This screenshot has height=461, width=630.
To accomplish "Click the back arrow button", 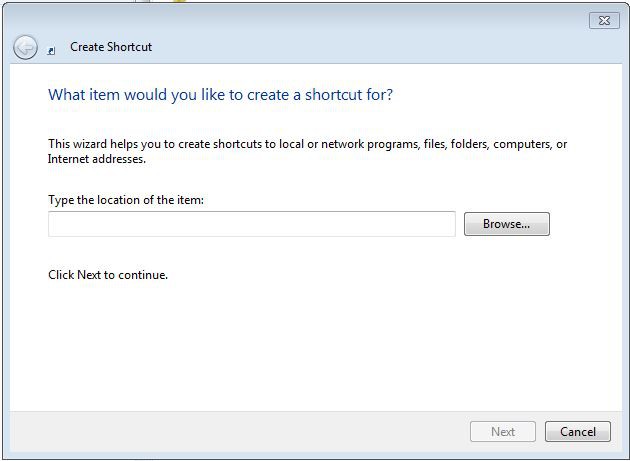I will (x=25, y=47).
